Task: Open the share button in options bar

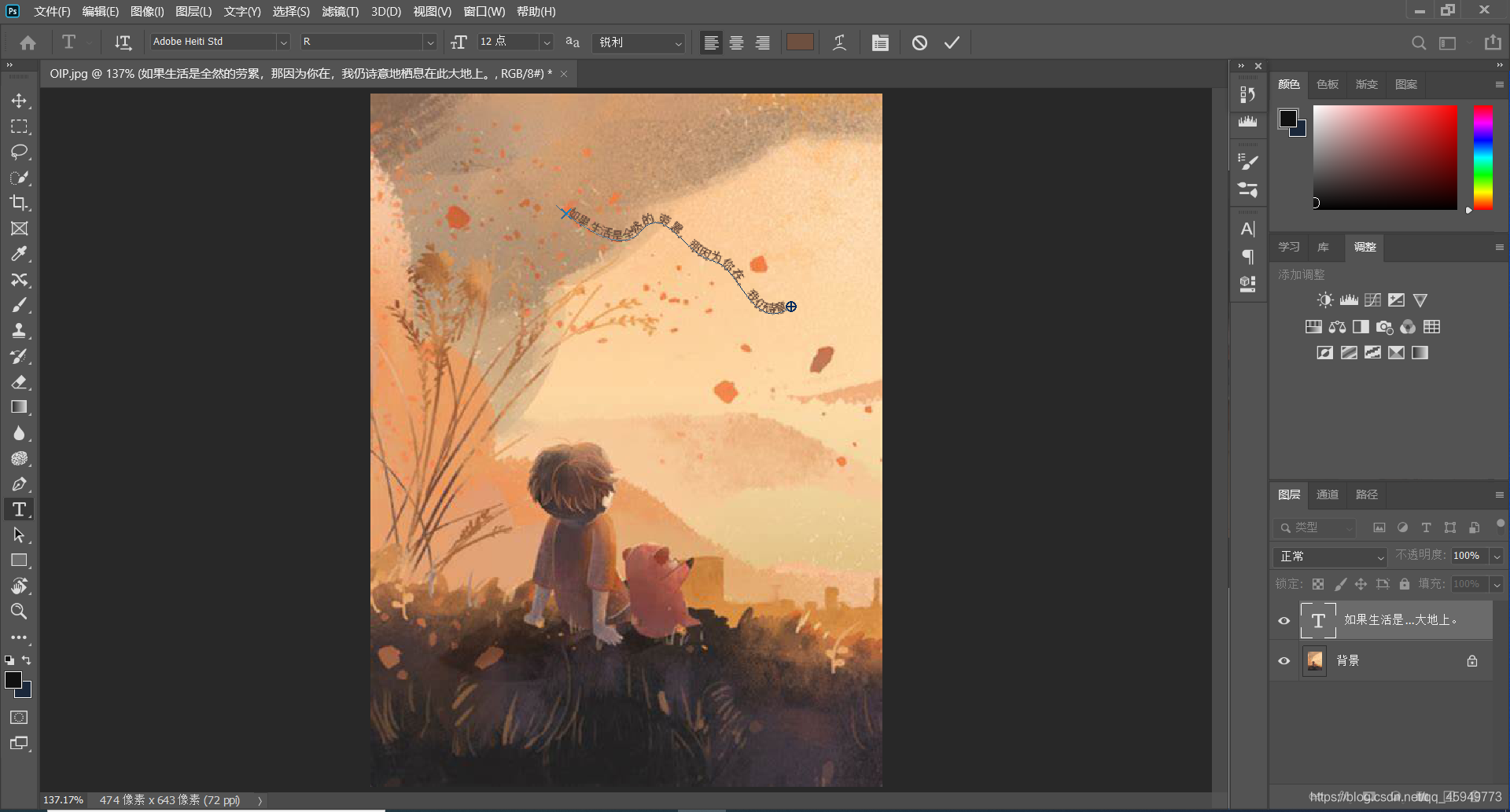Action: (1493, 42)
